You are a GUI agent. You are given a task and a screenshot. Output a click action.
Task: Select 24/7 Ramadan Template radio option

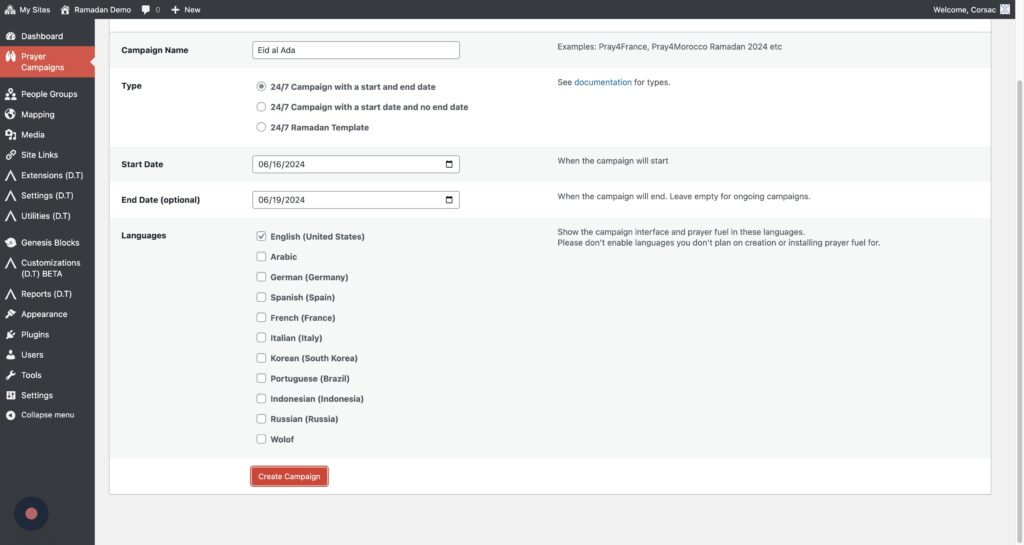261,128
